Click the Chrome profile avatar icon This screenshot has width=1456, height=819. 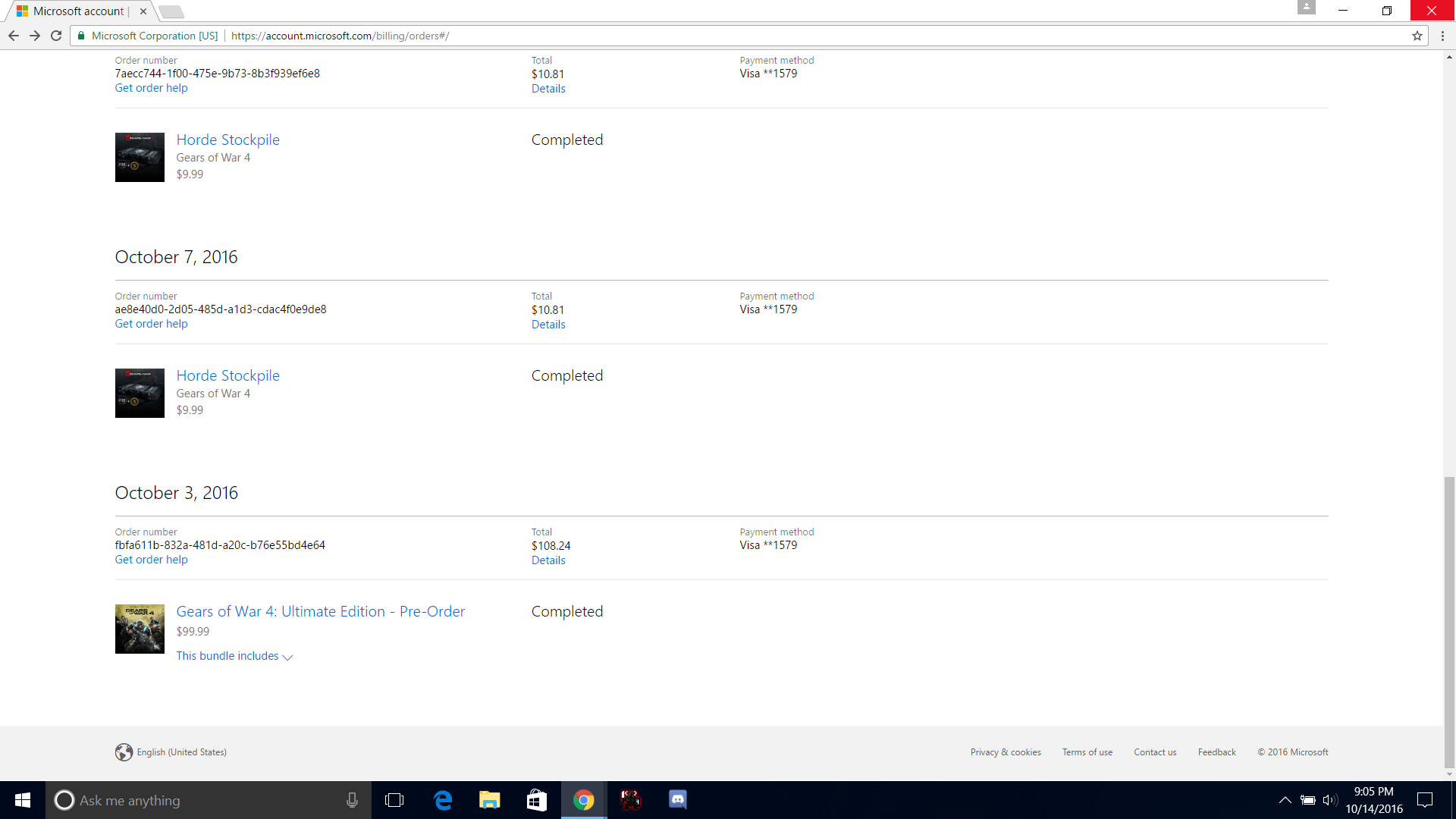pos(1307,8)
